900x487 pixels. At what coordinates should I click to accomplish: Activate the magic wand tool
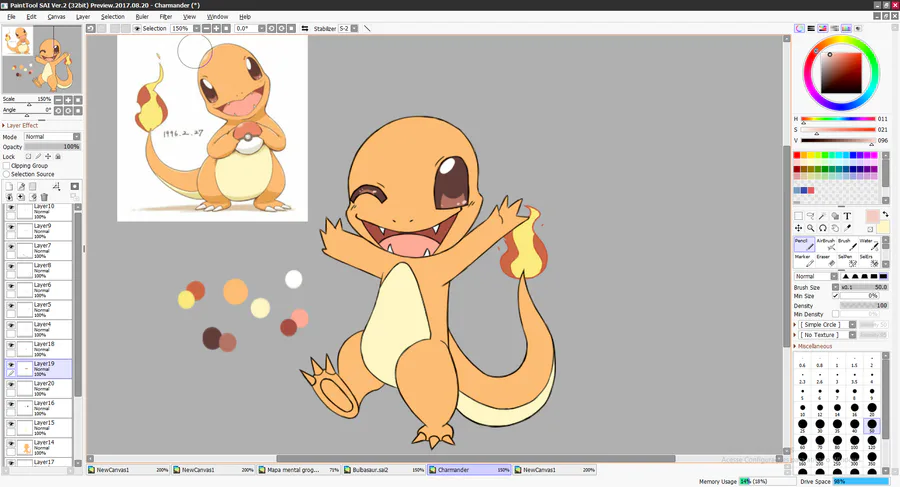tap(823, 216)
